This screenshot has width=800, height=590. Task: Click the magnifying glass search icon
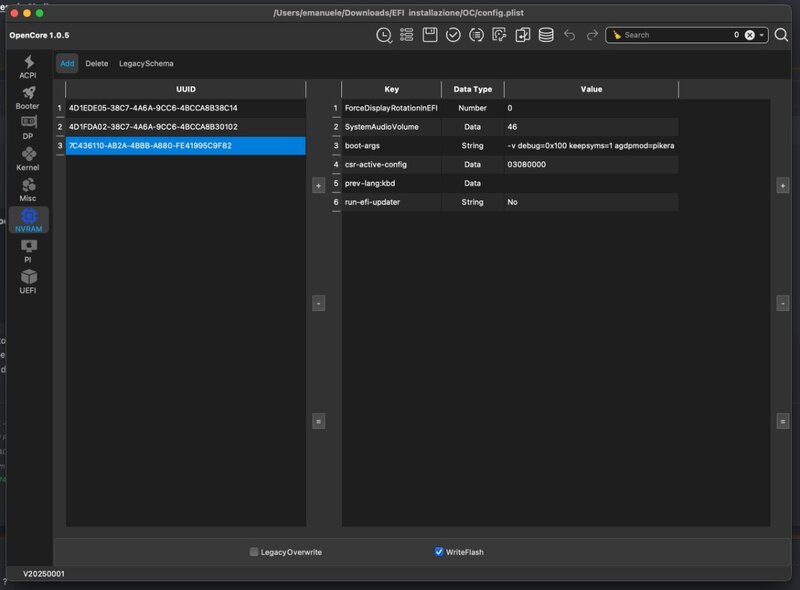click(x=781, y=35)
